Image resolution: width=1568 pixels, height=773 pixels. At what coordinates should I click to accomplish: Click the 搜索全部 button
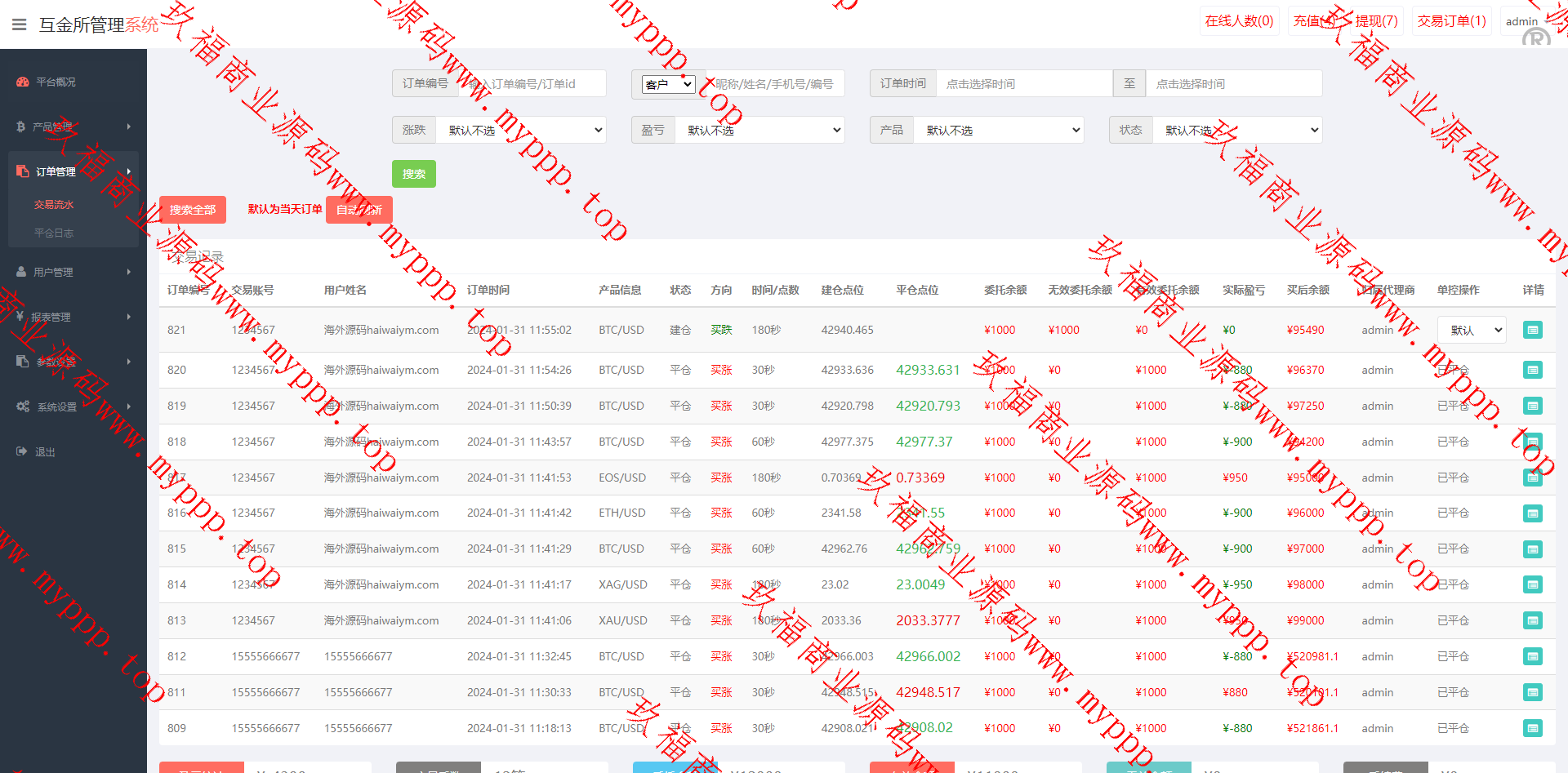tap(193, 210)
